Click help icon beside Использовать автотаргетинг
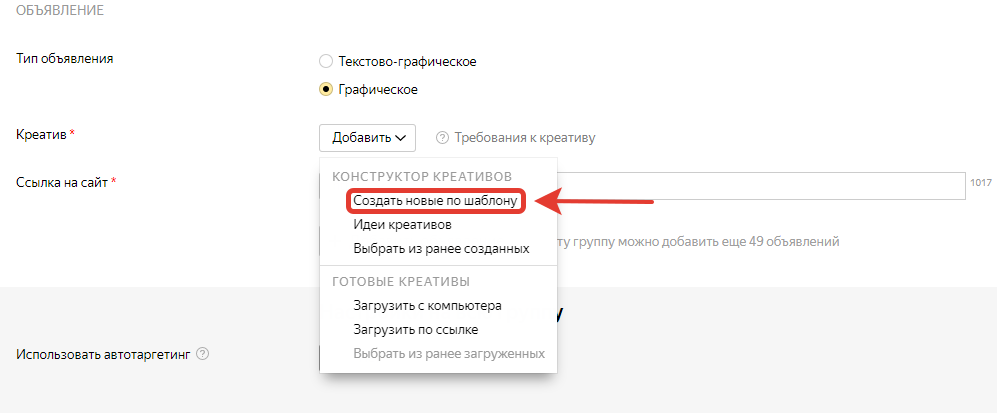 [x=203, y=354]
